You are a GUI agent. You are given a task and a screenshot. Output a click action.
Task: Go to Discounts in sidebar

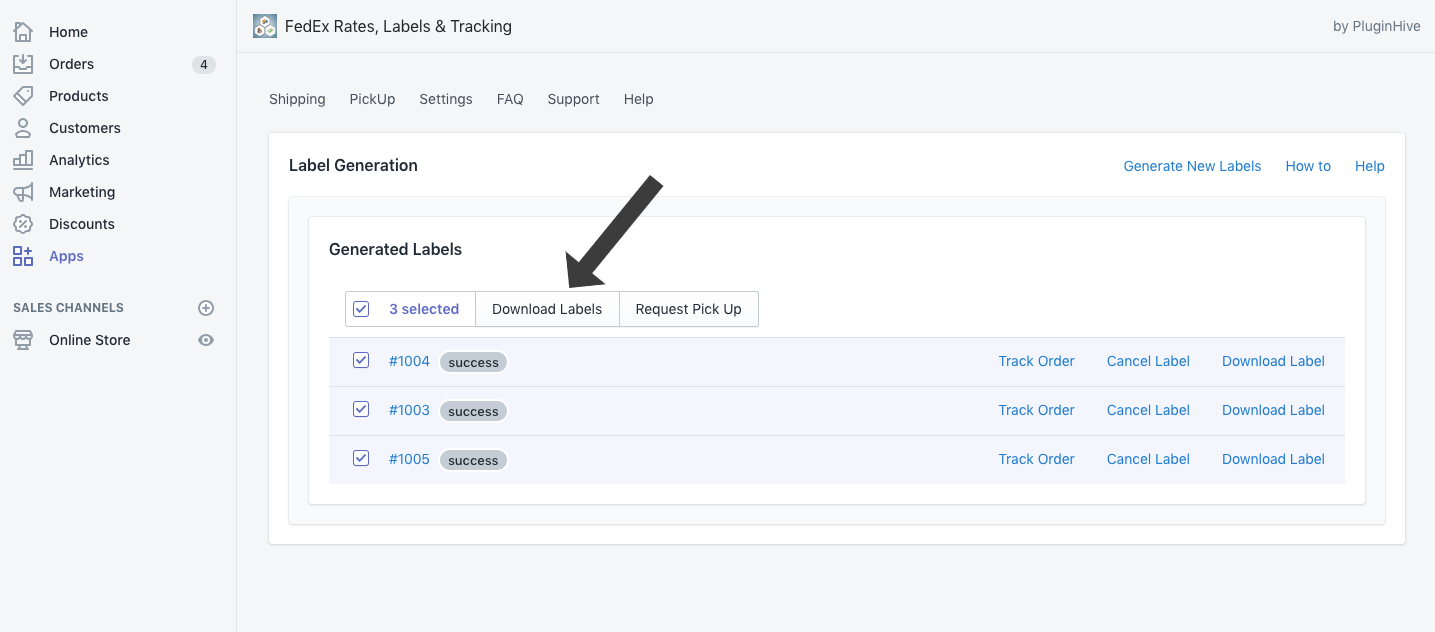[82, 224]
